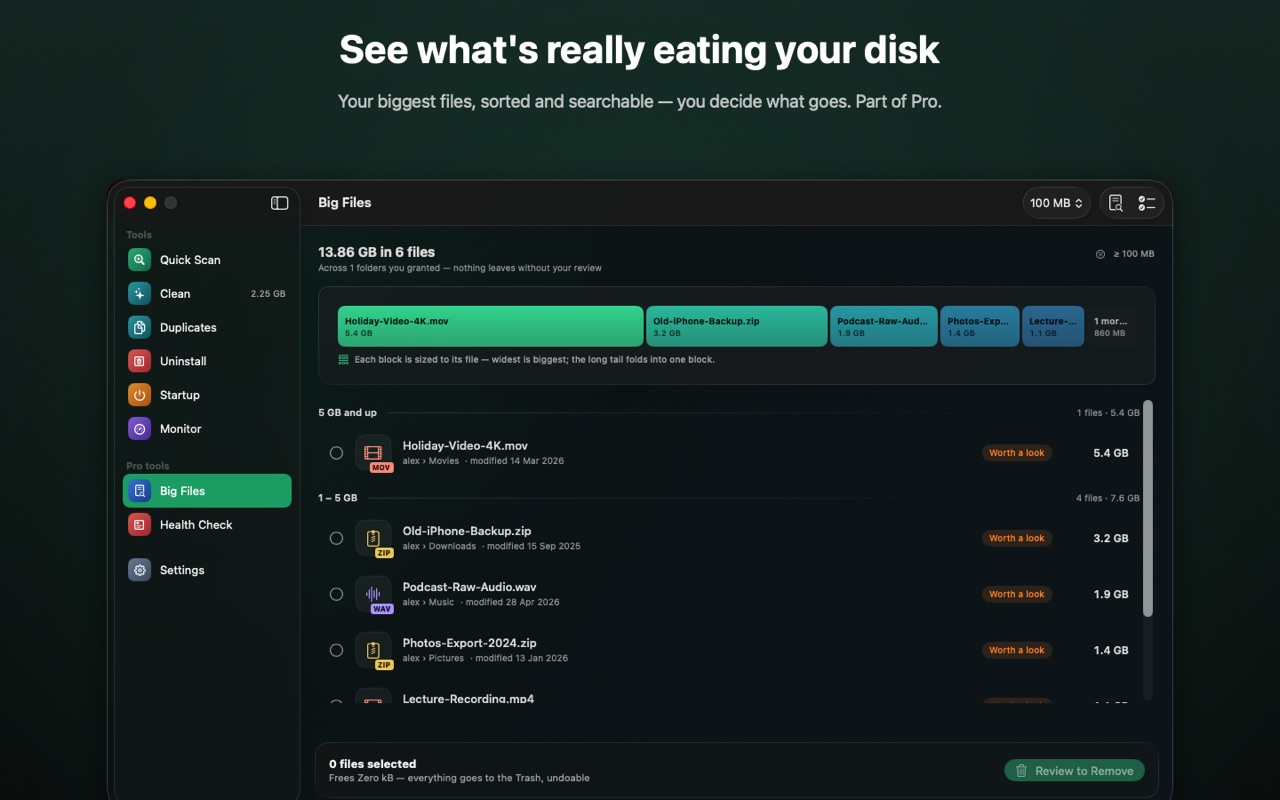This screenshot has width=1280, height=800.
Task: Open the Health Check icon
Action: tap(140, 525)
